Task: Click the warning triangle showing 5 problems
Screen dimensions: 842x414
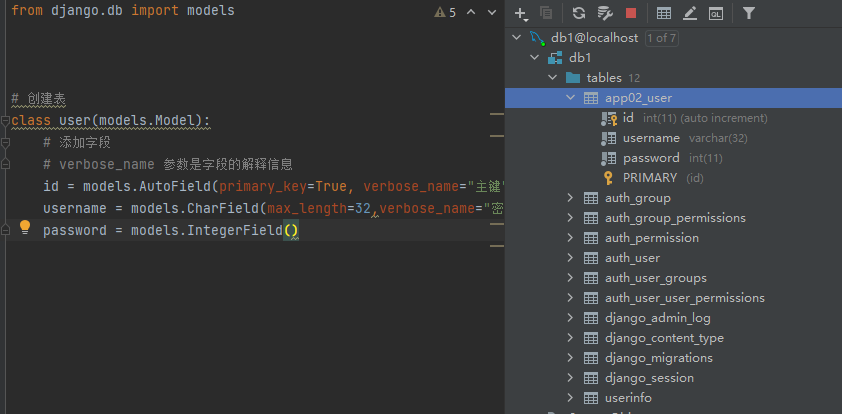Action: (440, 12)
